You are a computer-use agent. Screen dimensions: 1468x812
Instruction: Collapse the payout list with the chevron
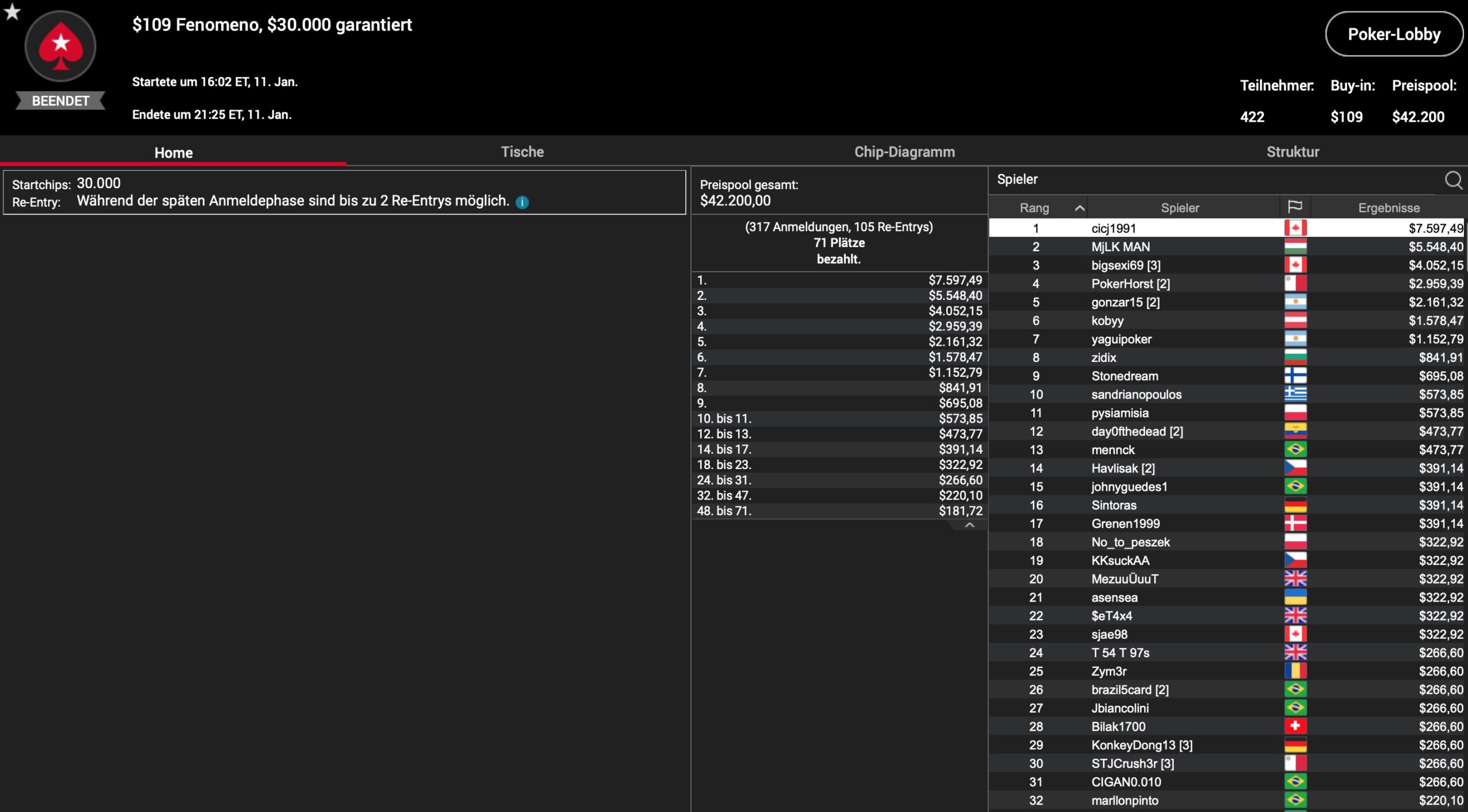point(969,525)
